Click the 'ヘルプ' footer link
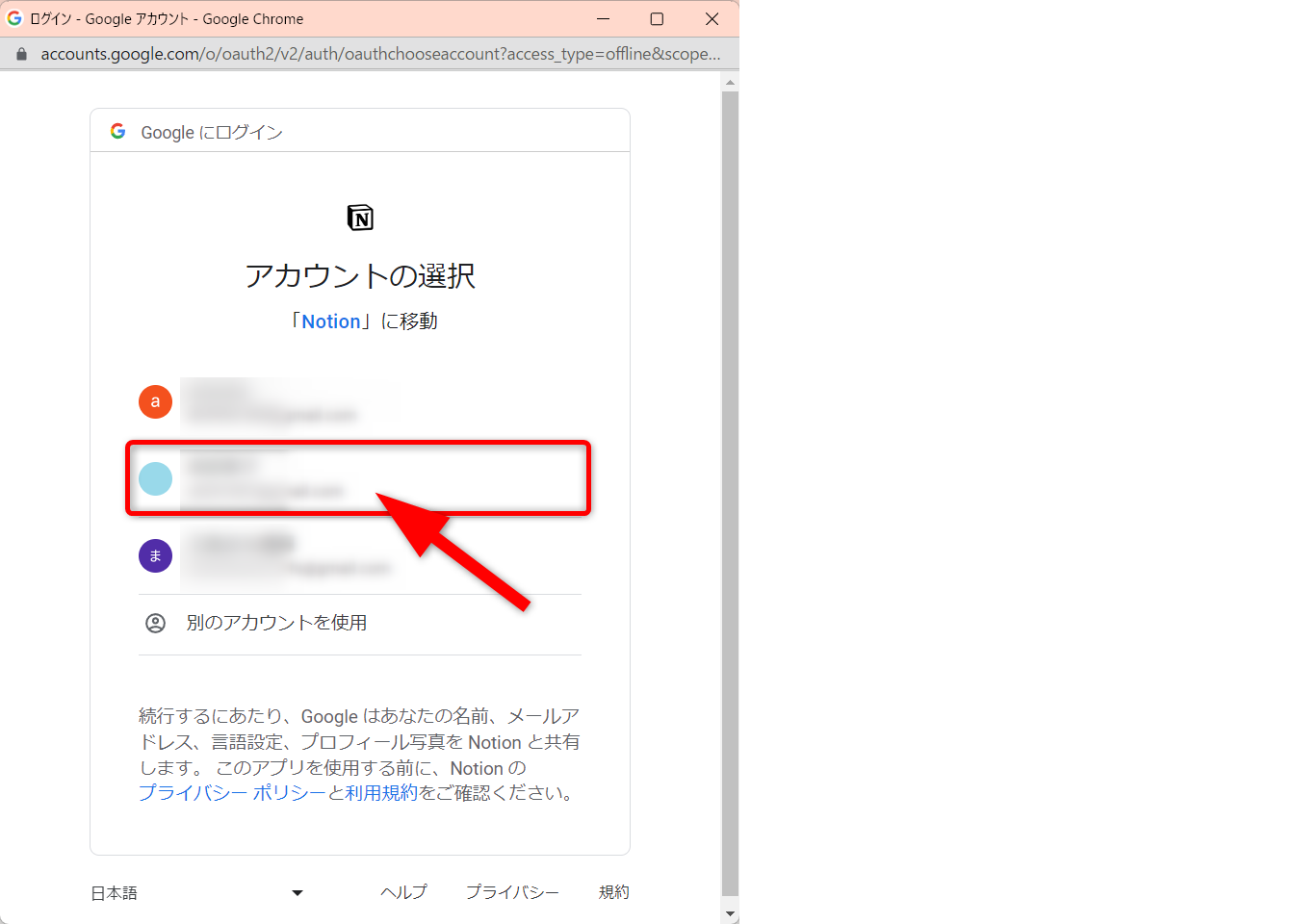 click(403, 892)
